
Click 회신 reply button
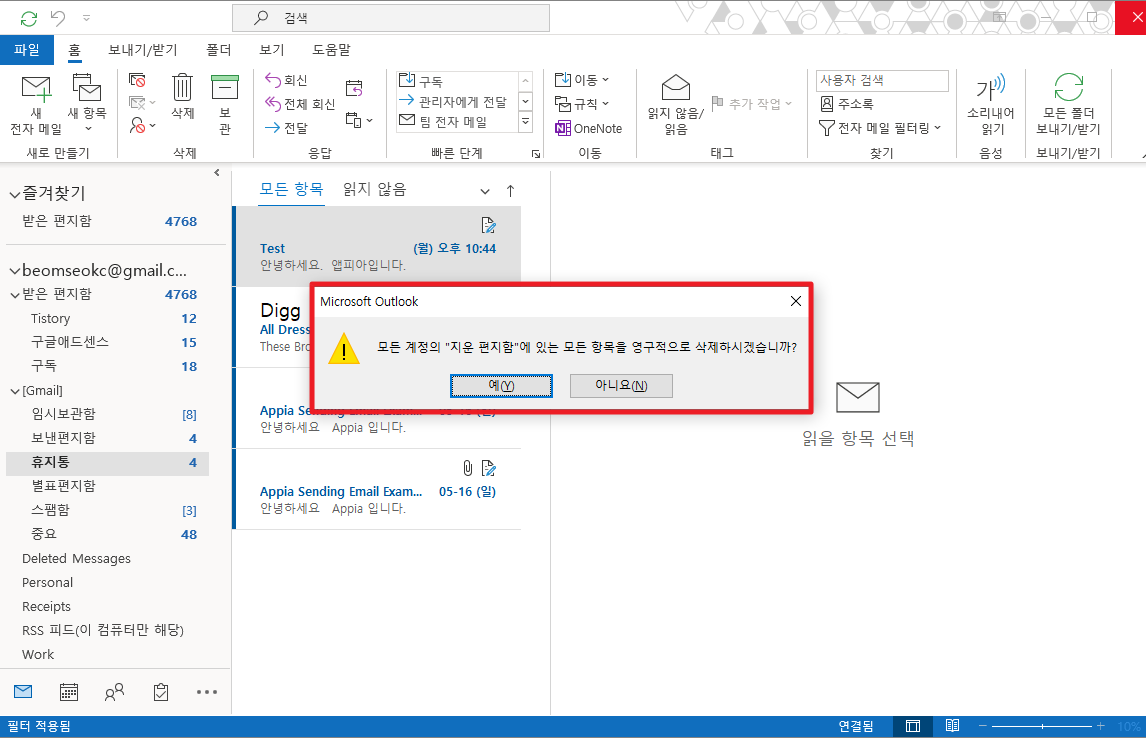click(x=286, y=80)
